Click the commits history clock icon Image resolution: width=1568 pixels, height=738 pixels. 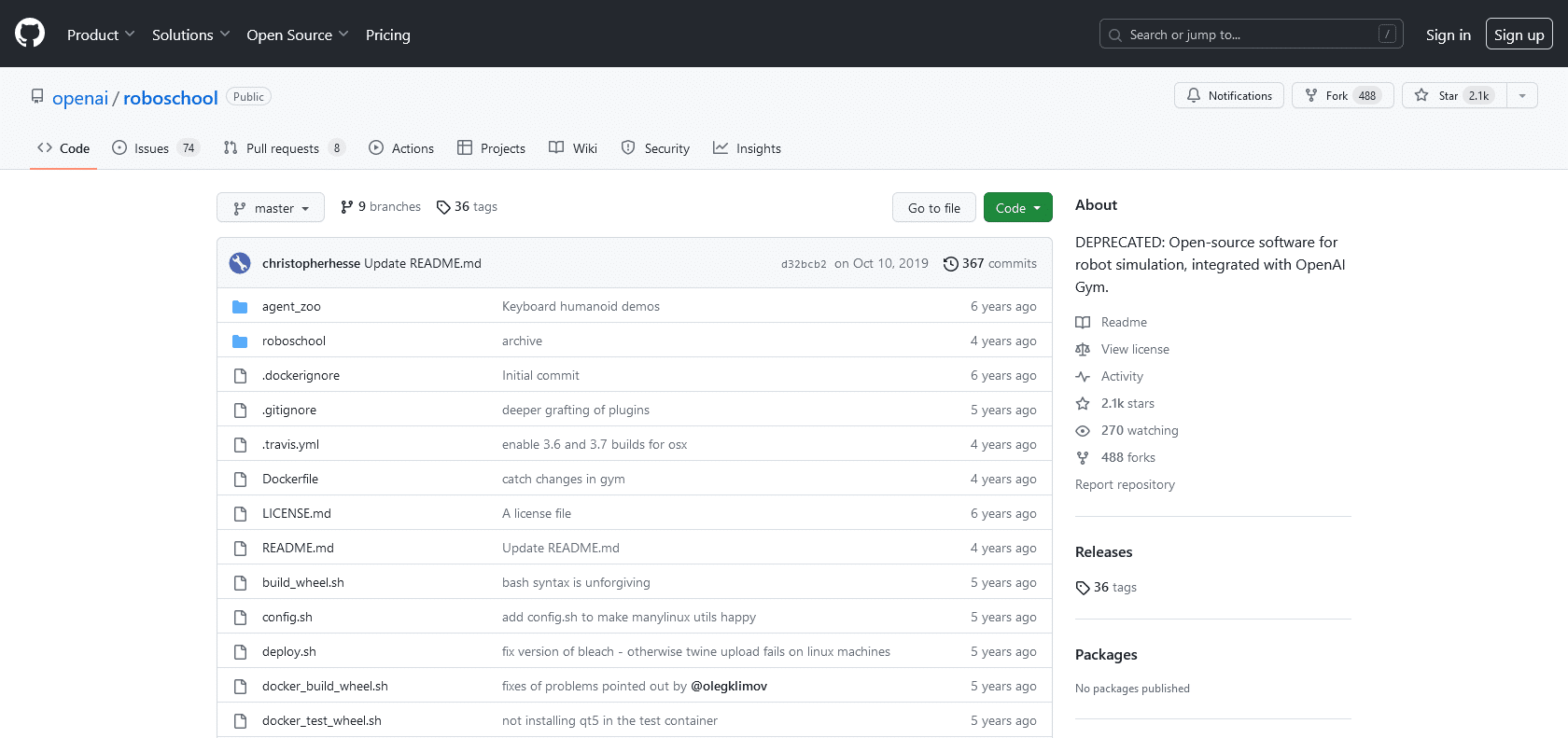pyautogui.click(x=950, y=264)
